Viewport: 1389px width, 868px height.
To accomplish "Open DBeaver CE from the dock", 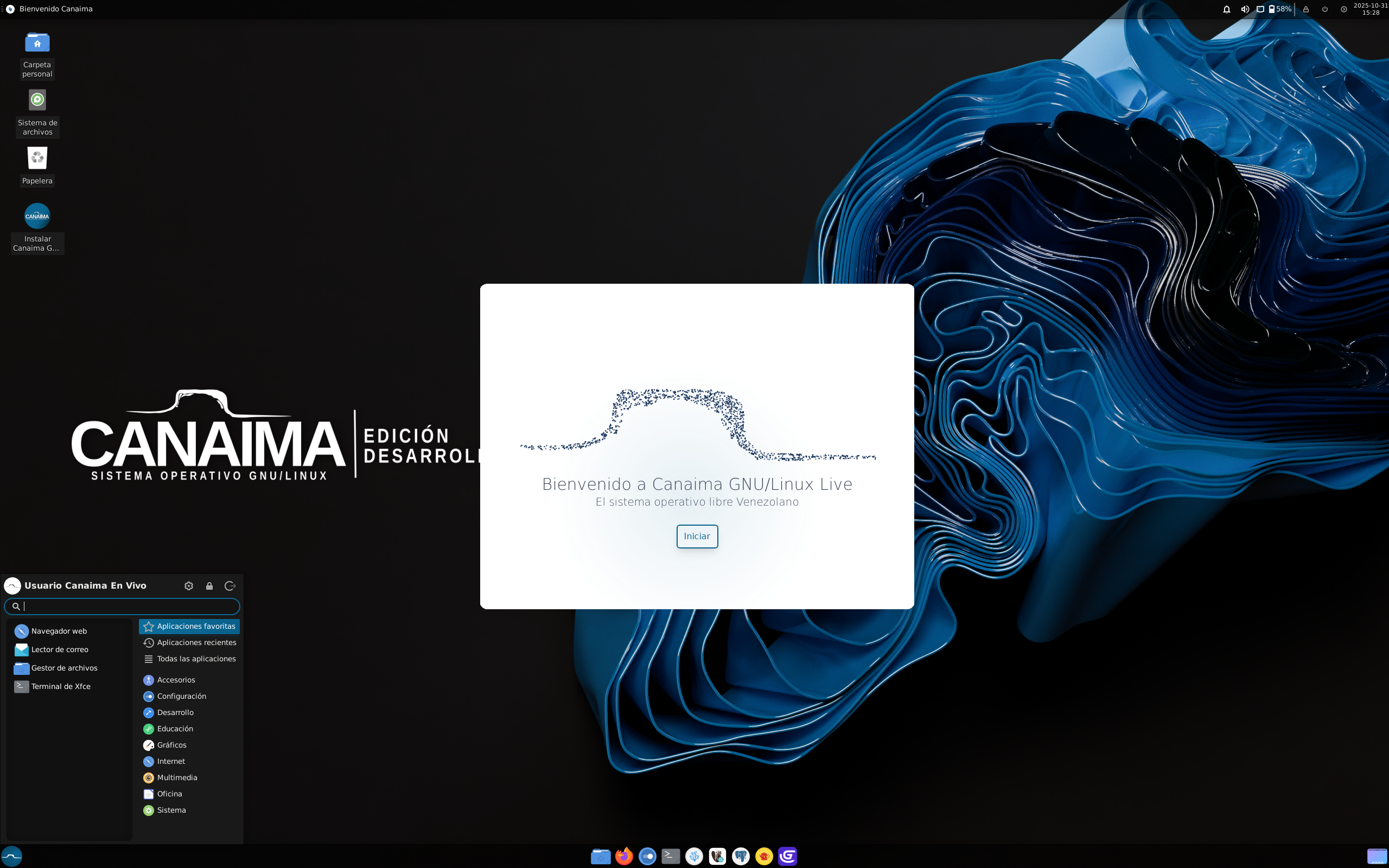I will [717, 856].
